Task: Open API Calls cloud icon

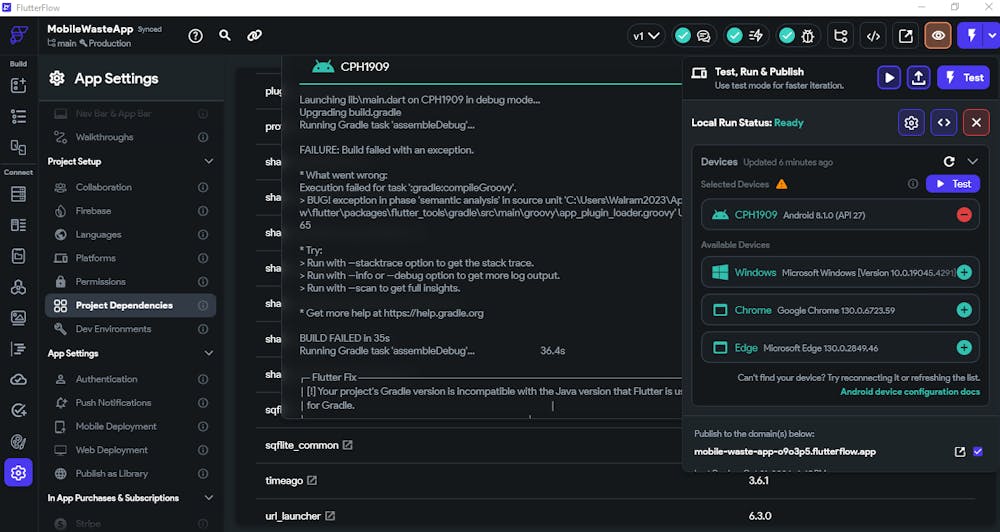Action: [x=18, y=380]
